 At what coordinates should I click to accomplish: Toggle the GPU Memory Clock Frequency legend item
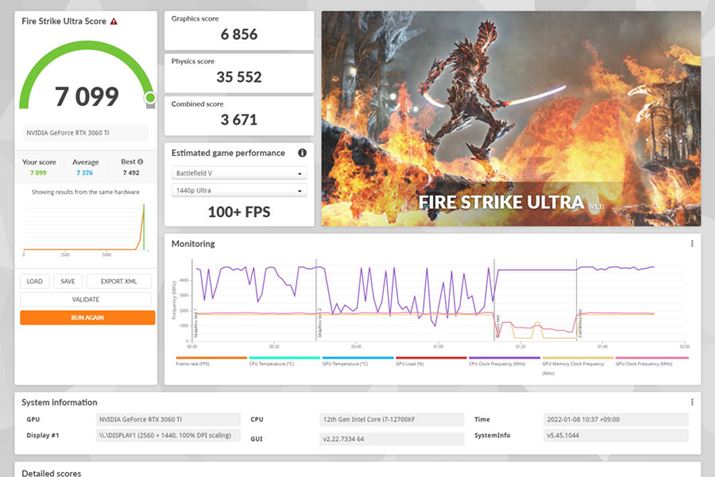578,365
